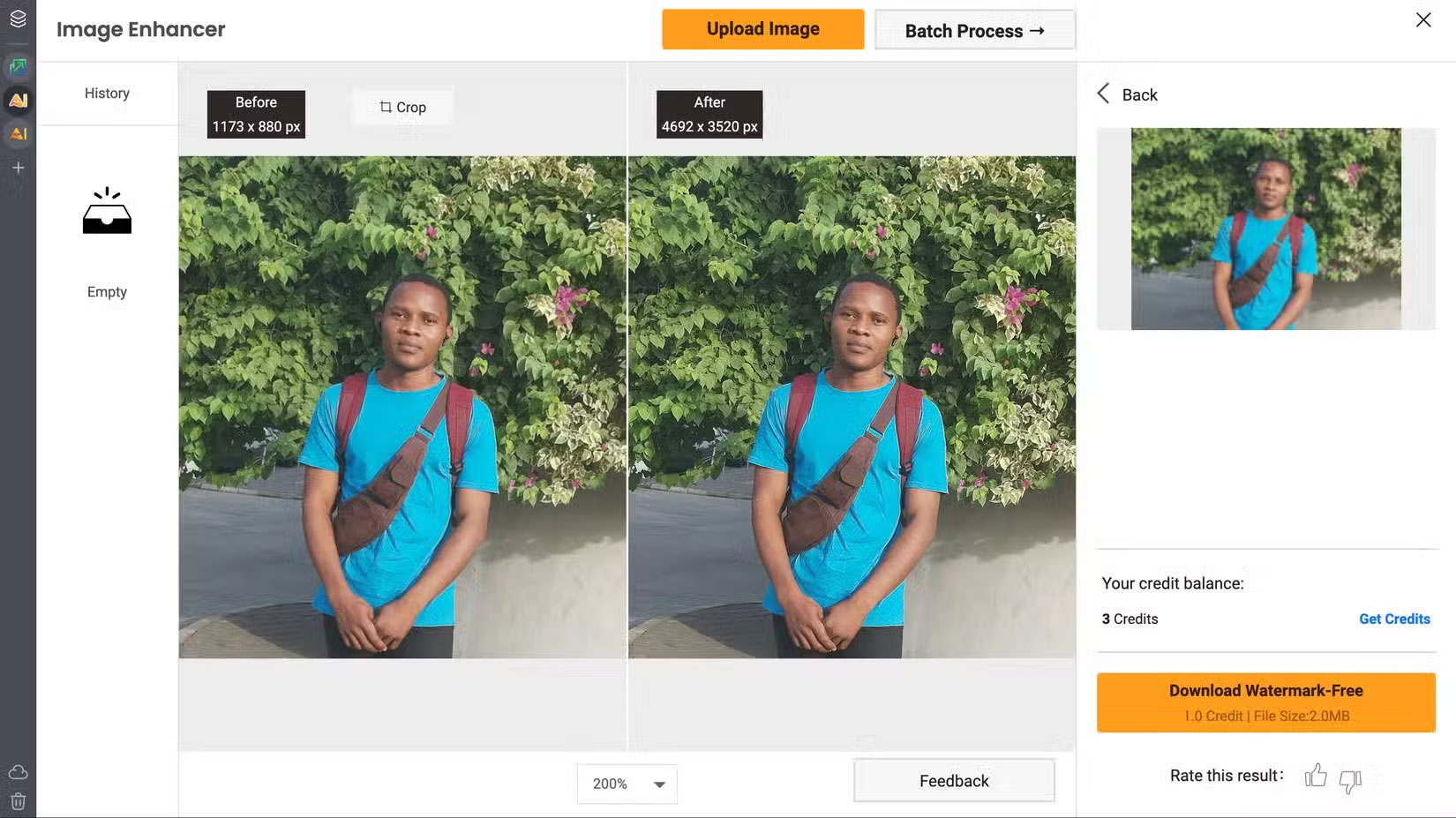This screenshot has width=1456, height=818.
Task: Click the Empty history inbox icon
Action: point(107,212)
